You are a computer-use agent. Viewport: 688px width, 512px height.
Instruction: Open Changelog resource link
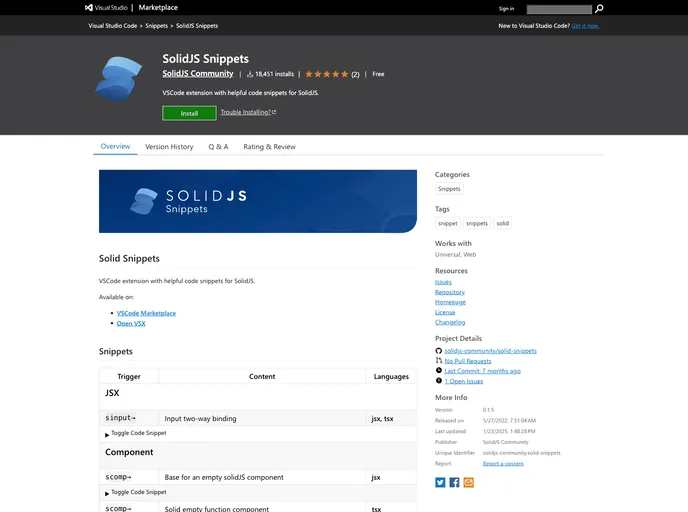click(x=450, y=322)
